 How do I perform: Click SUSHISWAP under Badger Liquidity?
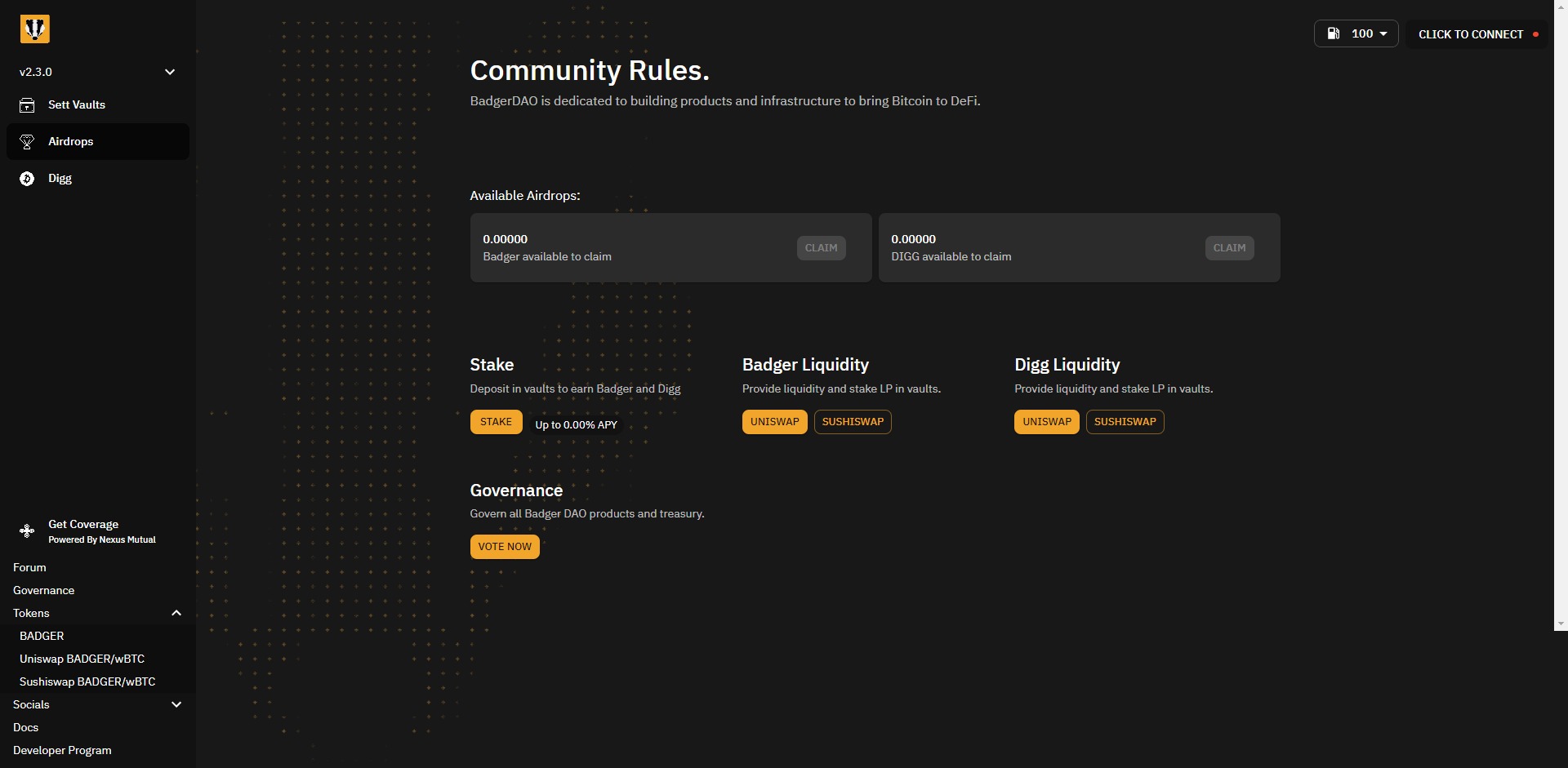[x=853, y=422]
